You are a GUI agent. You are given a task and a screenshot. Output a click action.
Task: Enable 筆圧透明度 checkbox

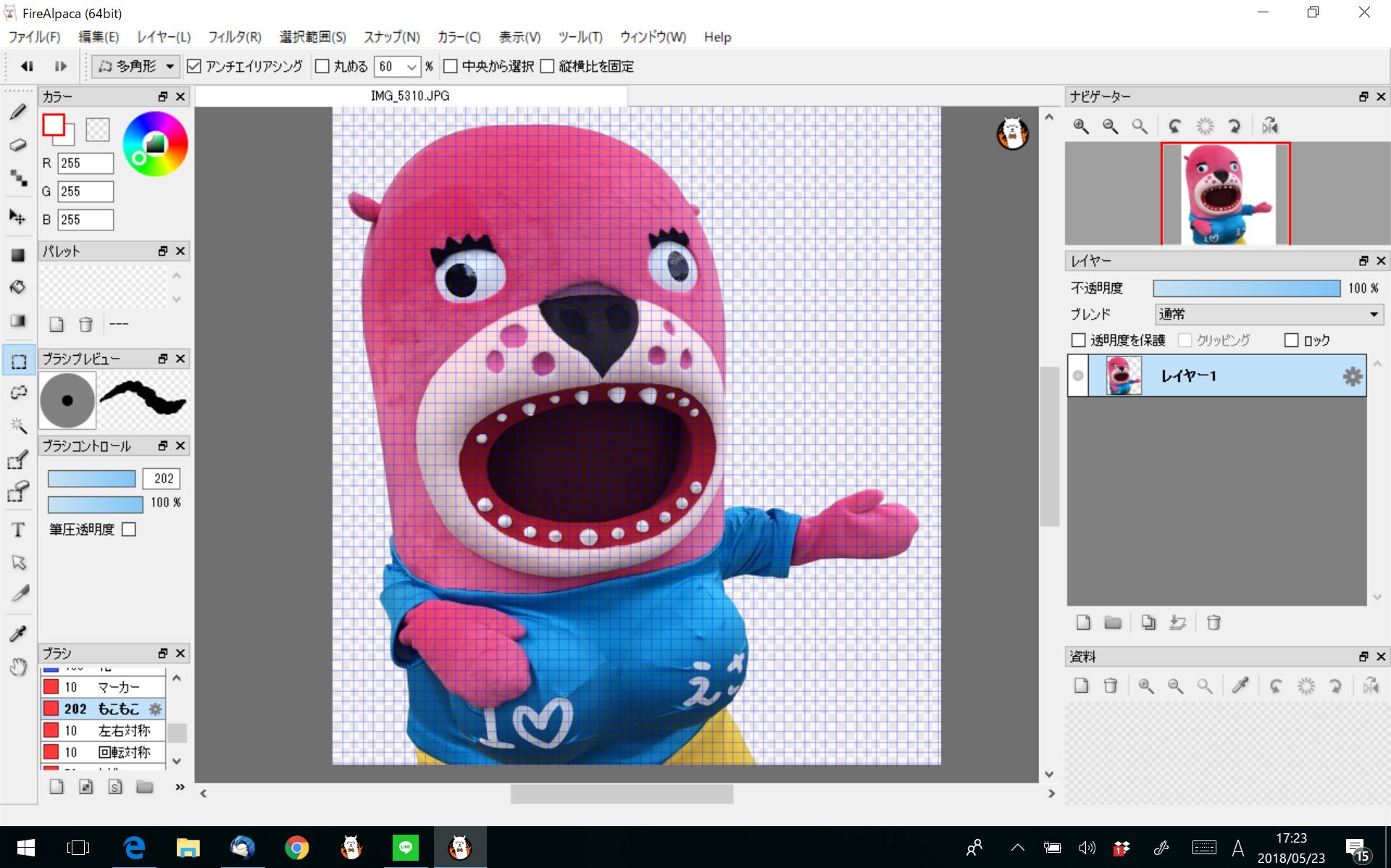(129, 530)
